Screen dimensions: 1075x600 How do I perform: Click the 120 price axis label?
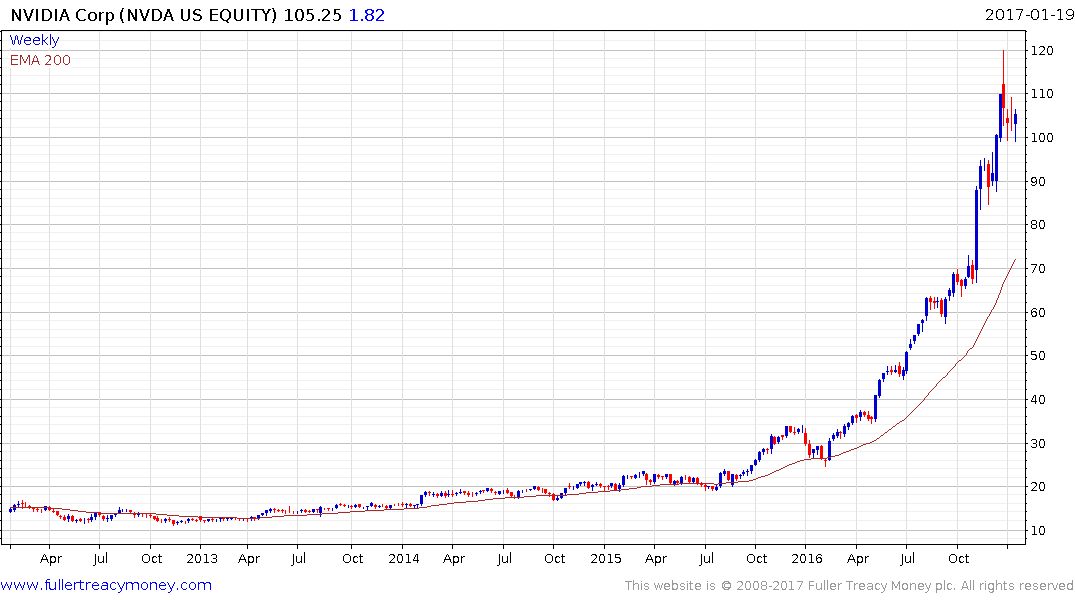point(1042,51)
